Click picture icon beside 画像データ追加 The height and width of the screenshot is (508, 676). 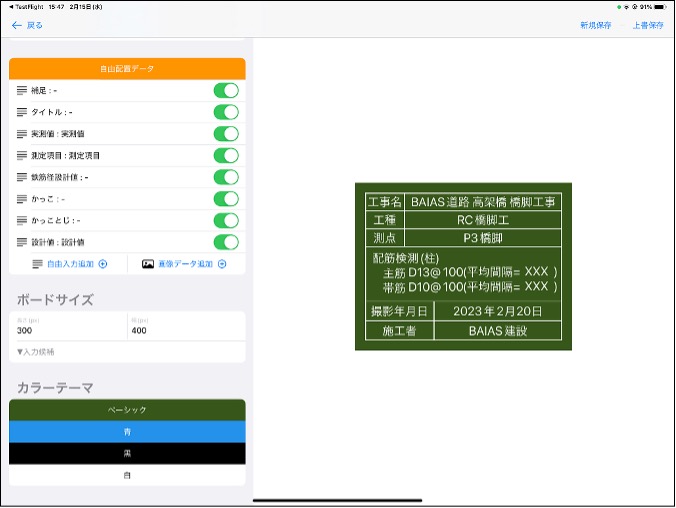point(148,264)
